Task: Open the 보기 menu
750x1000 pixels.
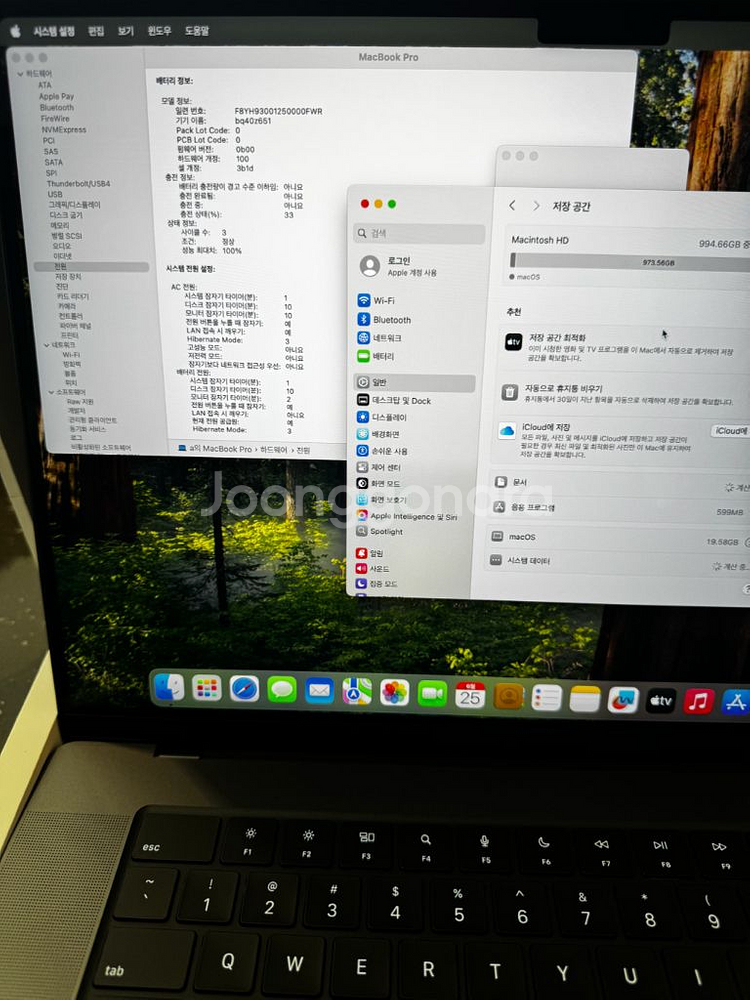Action: pyautogui.click(x=126, y=31)
